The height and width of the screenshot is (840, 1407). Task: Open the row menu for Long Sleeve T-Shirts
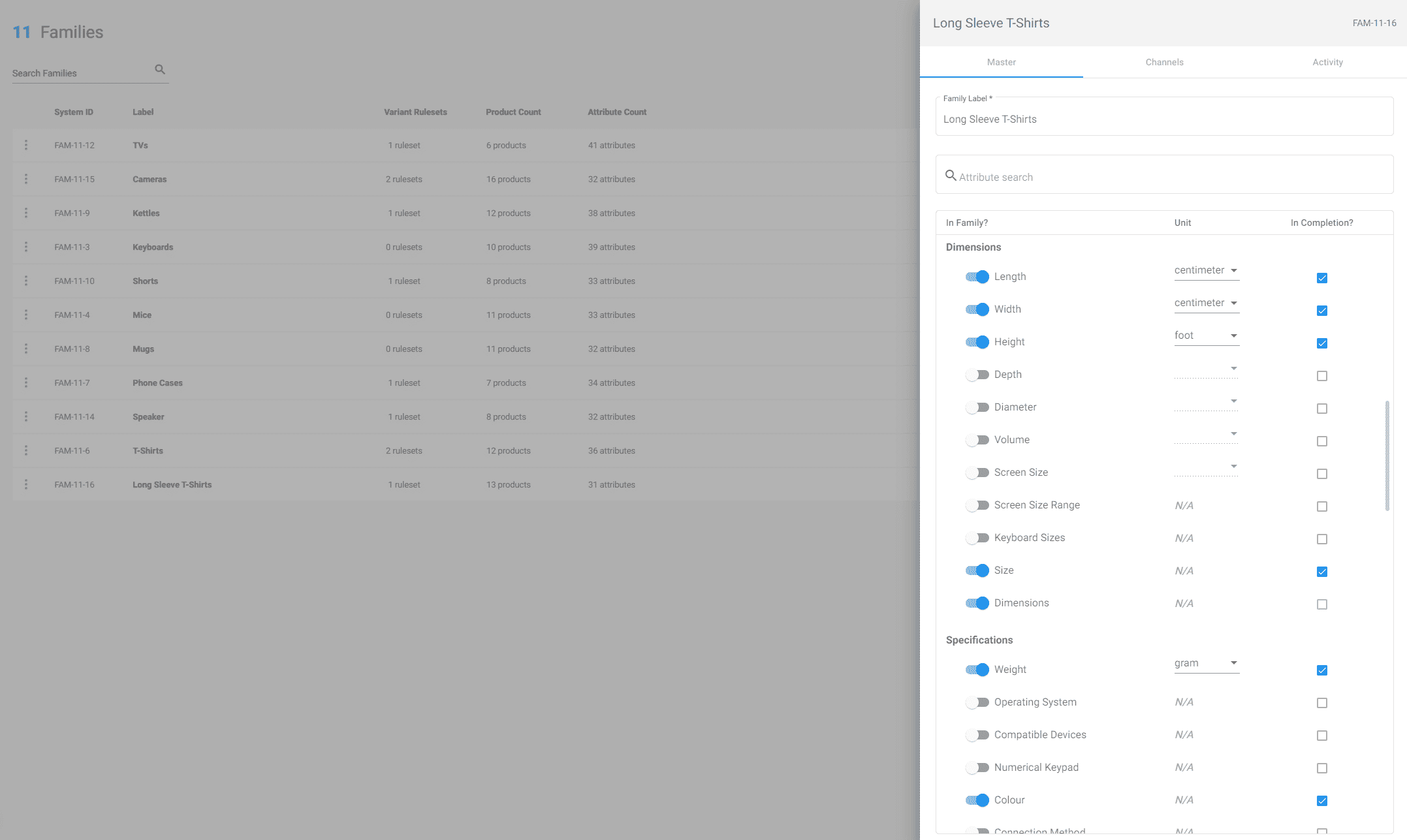26,484
